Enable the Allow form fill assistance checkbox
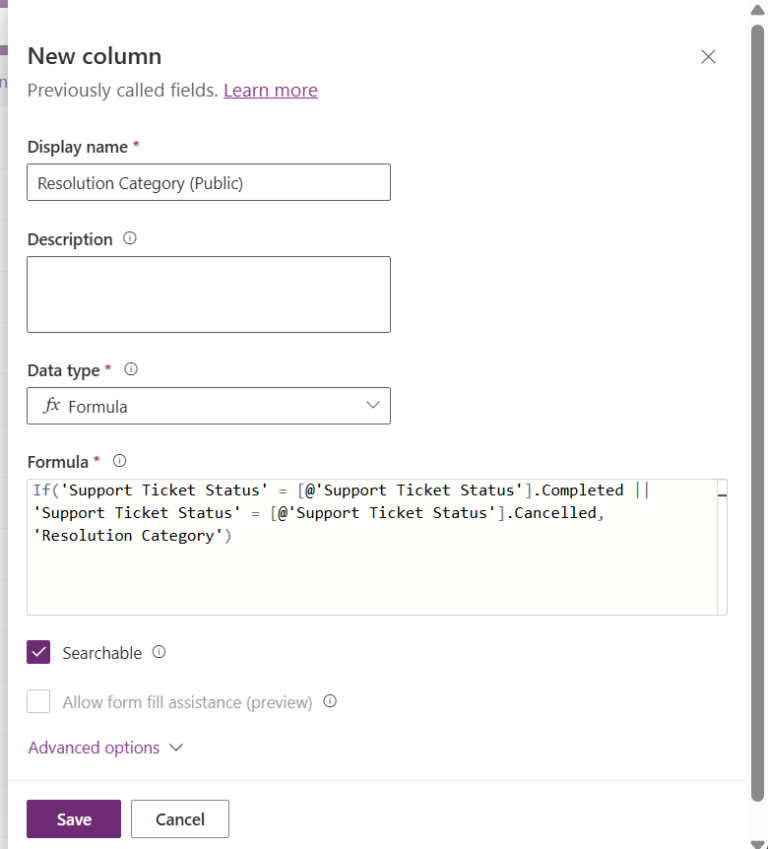768x849 pixels. (38, 701)
